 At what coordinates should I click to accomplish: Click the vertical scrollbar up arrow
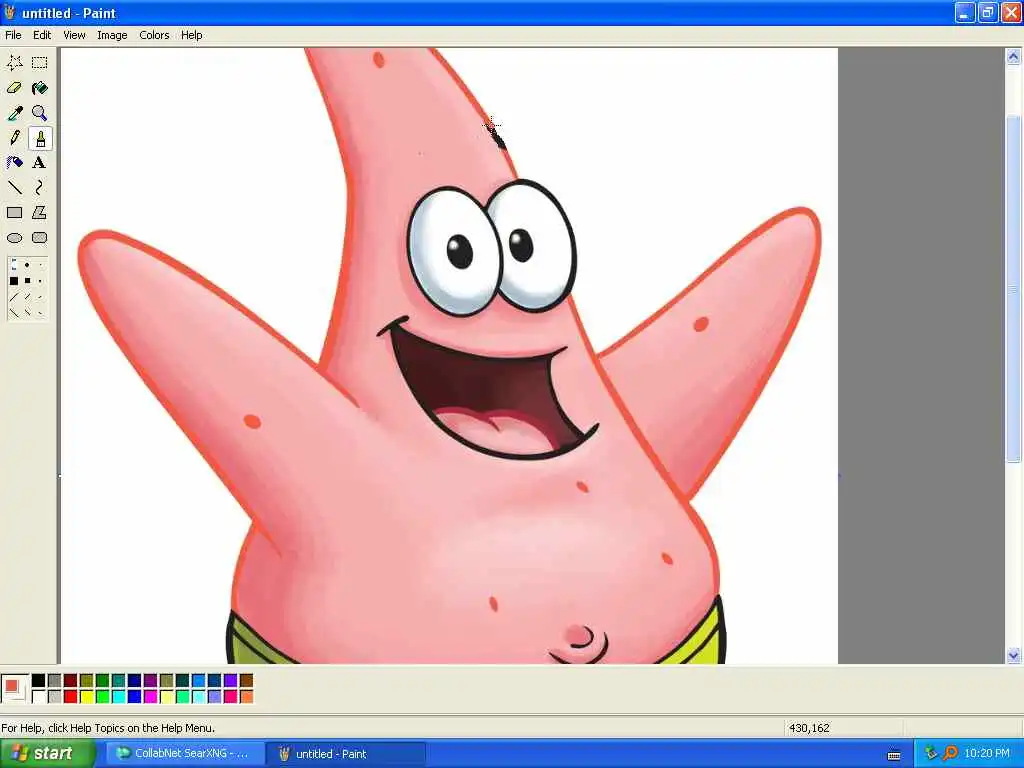pos(1013,57)
